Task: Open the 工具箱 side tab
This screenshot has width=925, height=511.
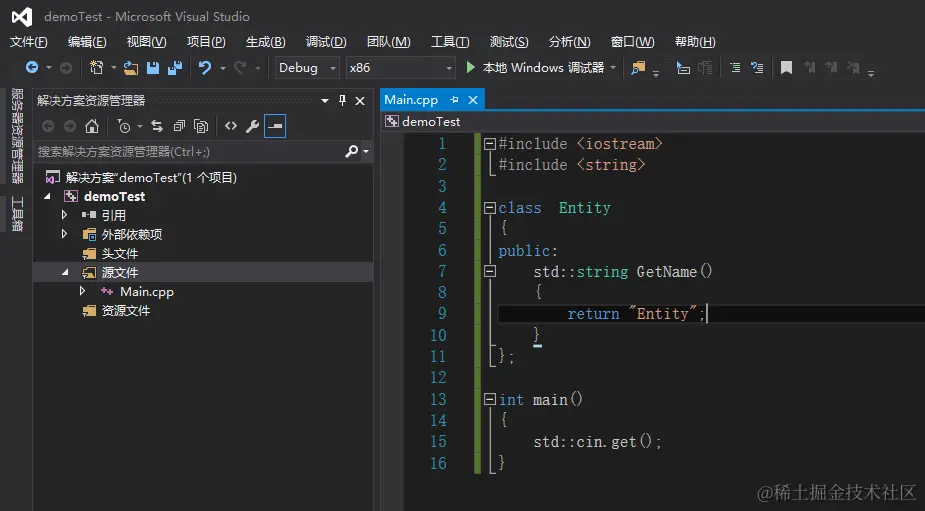Action: click(x=17, y=214)
